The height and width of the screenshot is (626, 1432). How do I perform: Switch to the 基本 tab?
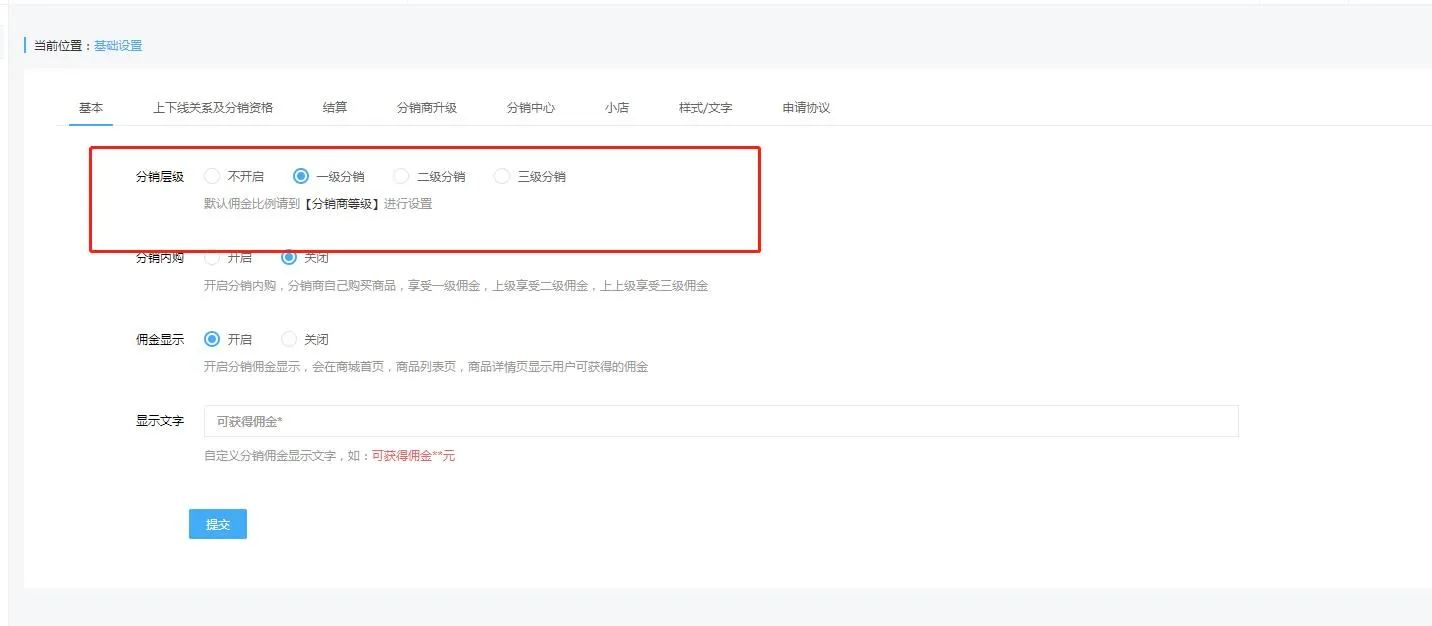91,108
